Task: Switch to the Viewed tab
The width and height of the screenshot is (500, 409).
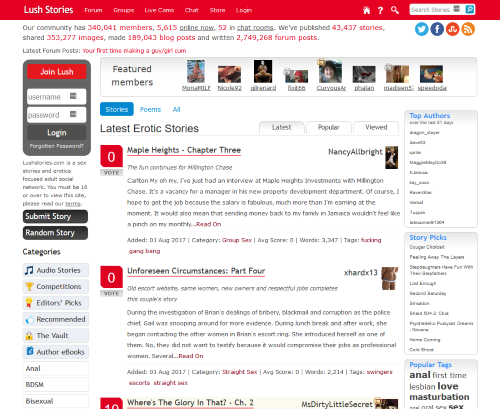Action: pos(376,127)
